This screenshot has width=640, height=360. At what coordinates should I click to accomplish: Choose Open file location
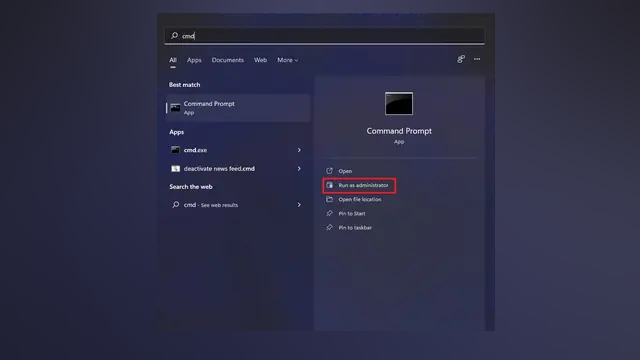pos(360,200)
